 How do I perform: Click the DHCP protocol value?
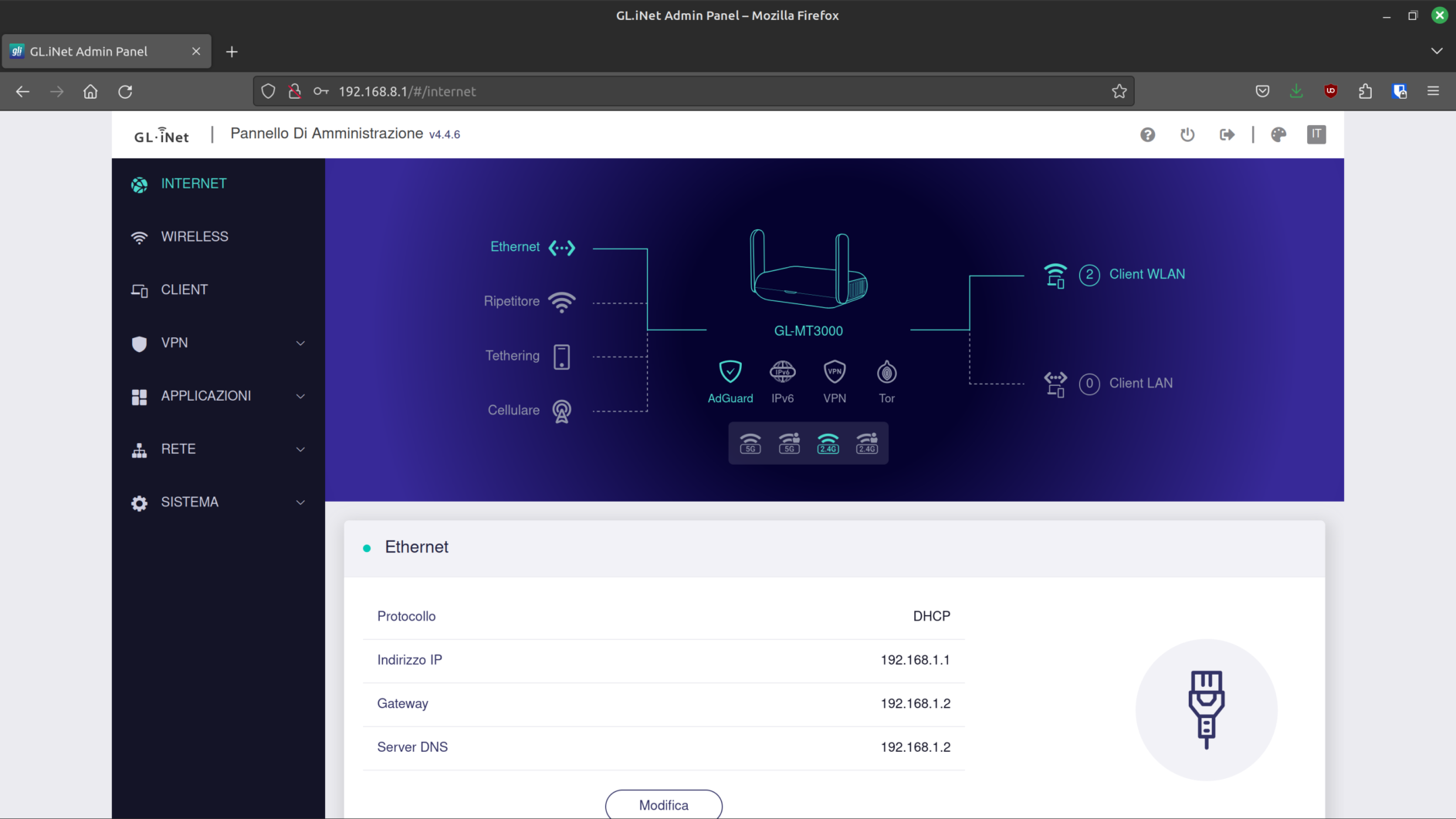[x=932, y=616]
